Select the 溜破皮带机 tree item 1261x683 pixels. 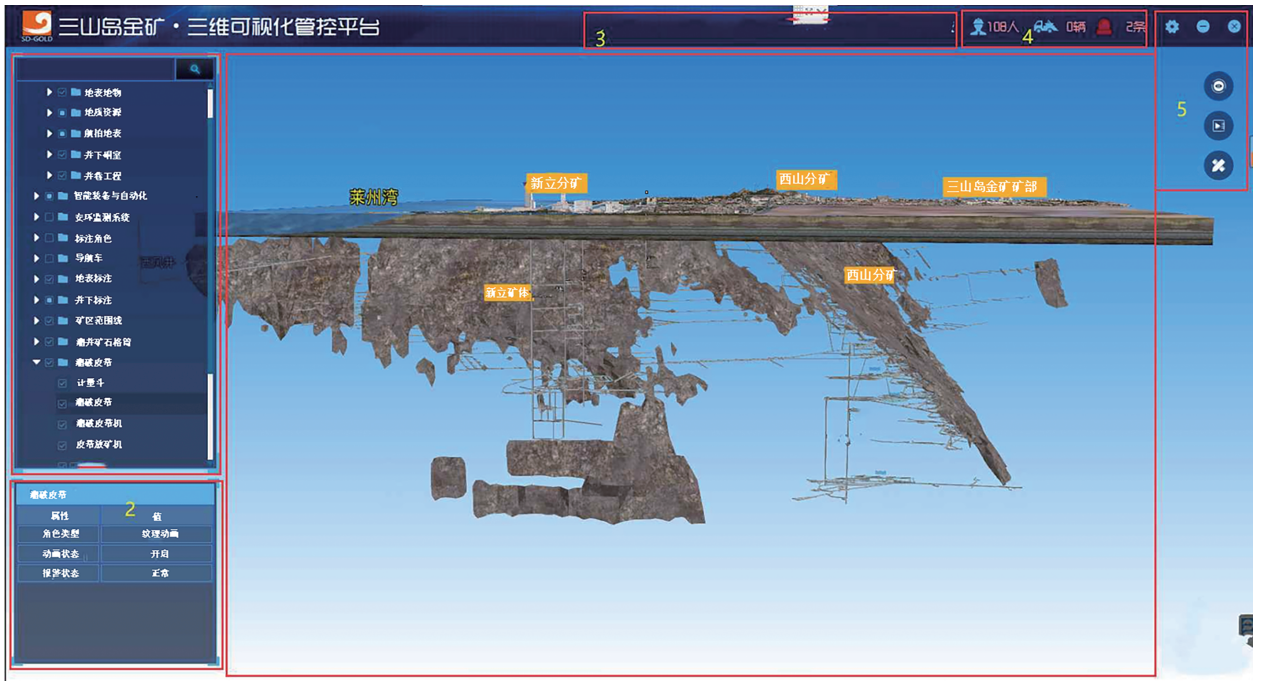coord(98,424)
